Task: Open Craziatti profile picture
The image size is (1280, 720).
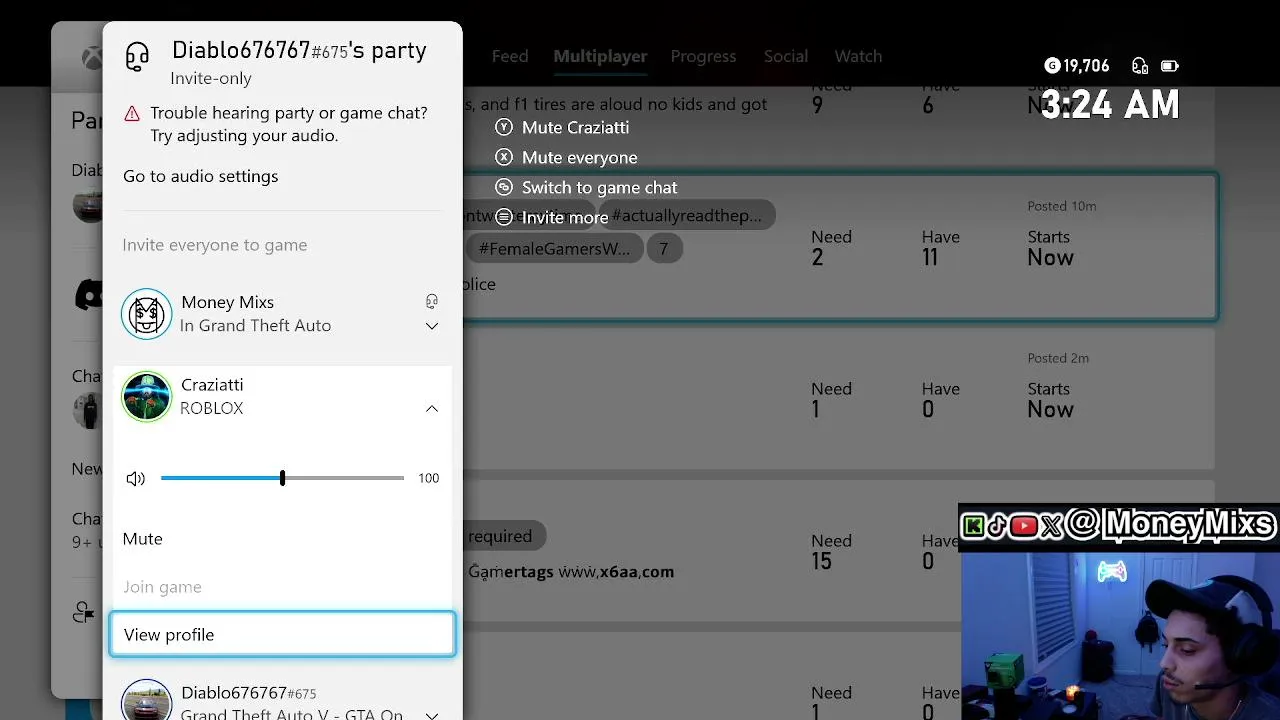Action: pos(147,397)
